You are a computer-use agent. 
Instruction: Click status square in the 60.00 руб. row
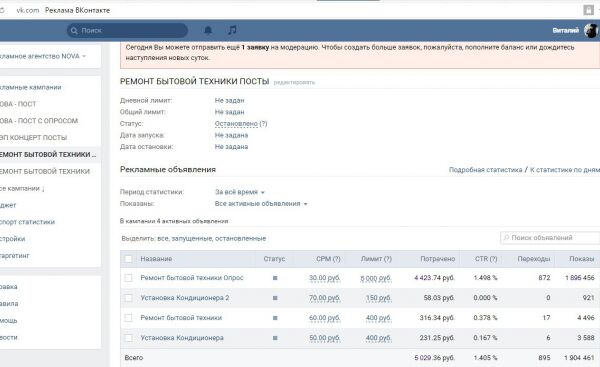click(x=275, y=318)
